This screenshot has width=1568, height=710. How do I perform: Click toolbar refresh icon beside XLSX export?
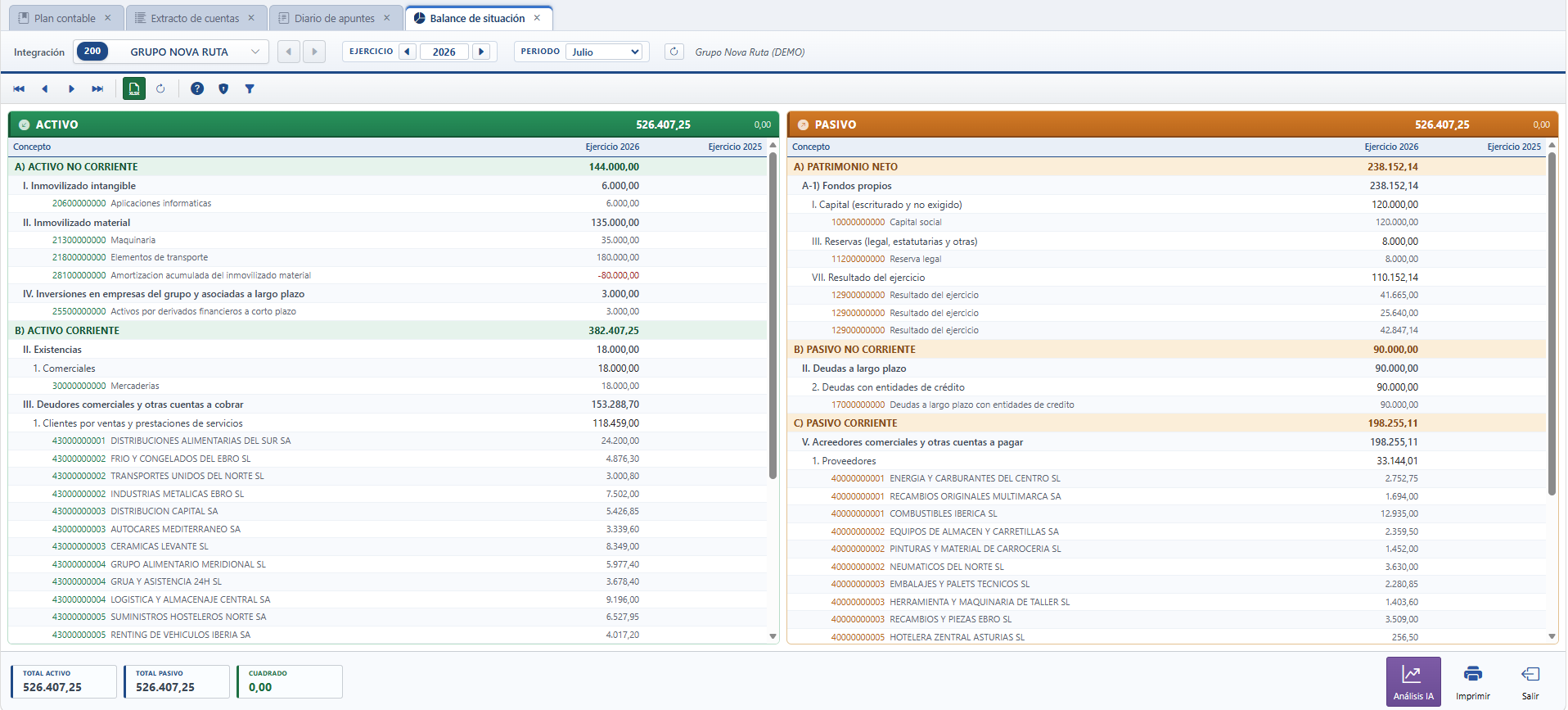pos(160,88)
